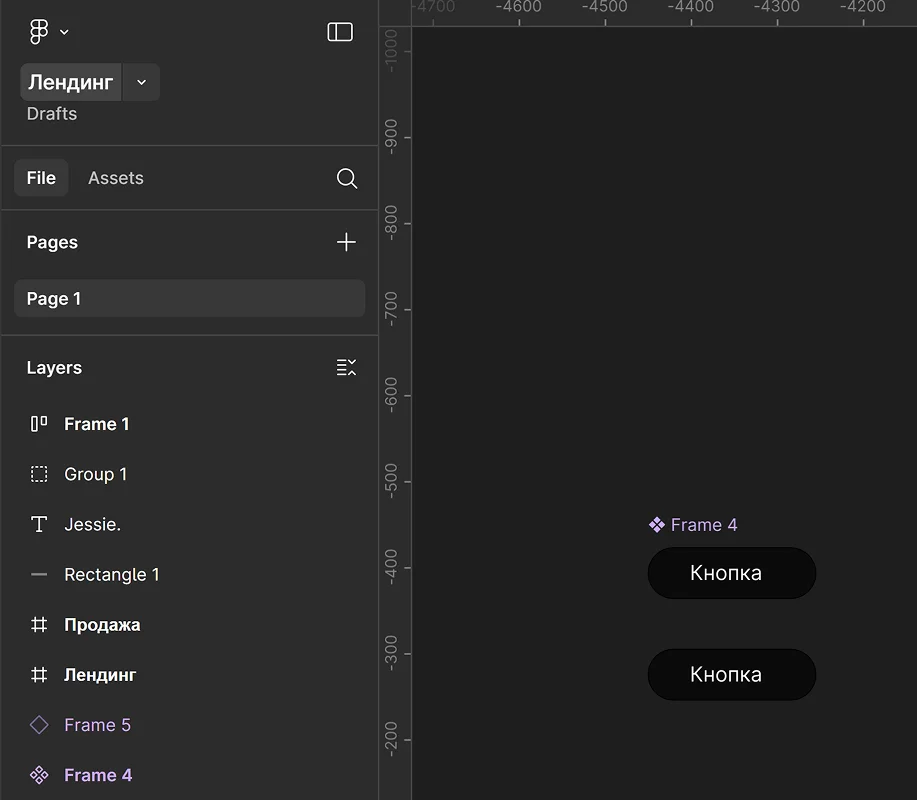Select Page 1 in pages list
917x800 pixels.
[x=189, y=299]
